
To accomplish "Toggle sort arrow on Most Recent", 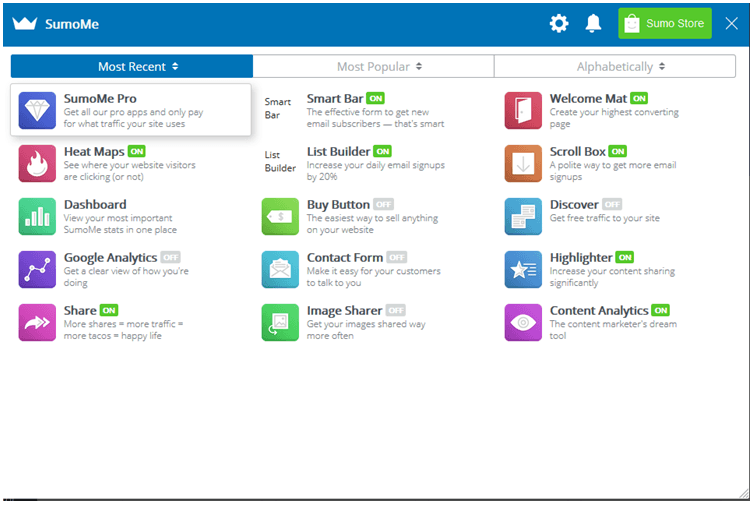I will (175, 66).
